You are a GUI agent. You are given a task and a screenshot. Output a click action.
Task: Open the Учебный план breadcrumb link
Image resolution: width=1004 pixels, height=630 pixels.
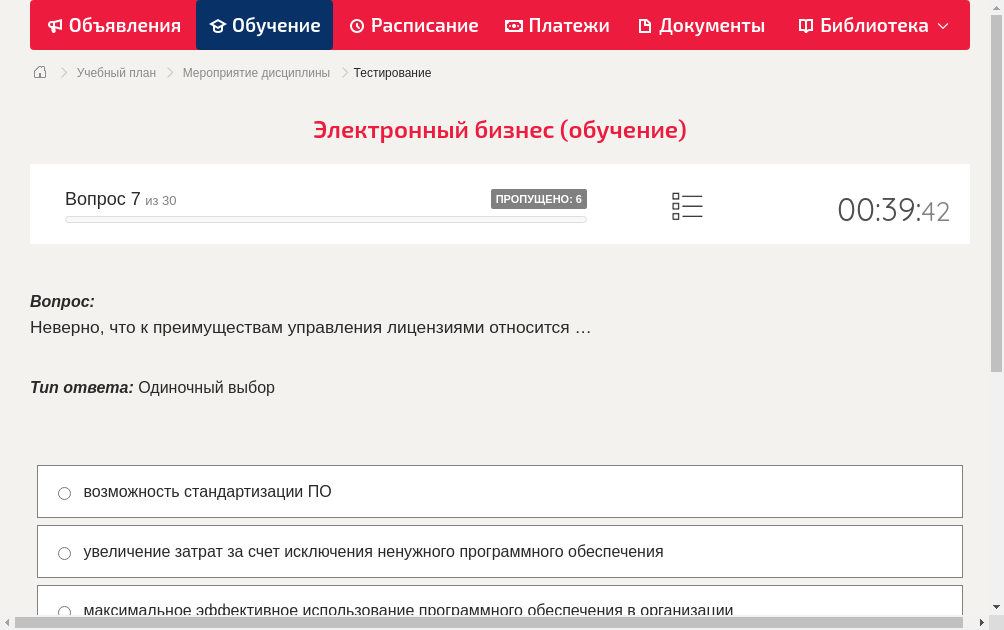[x=117, y=72]
